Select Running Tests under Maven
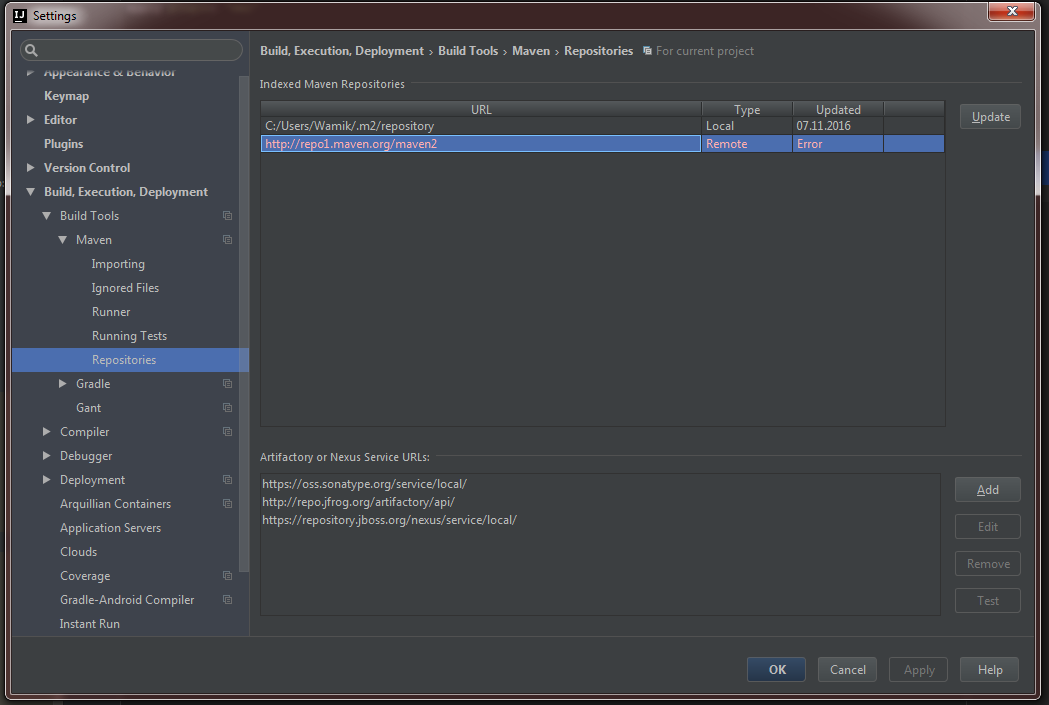1049x705 pixels. (129, 336)
